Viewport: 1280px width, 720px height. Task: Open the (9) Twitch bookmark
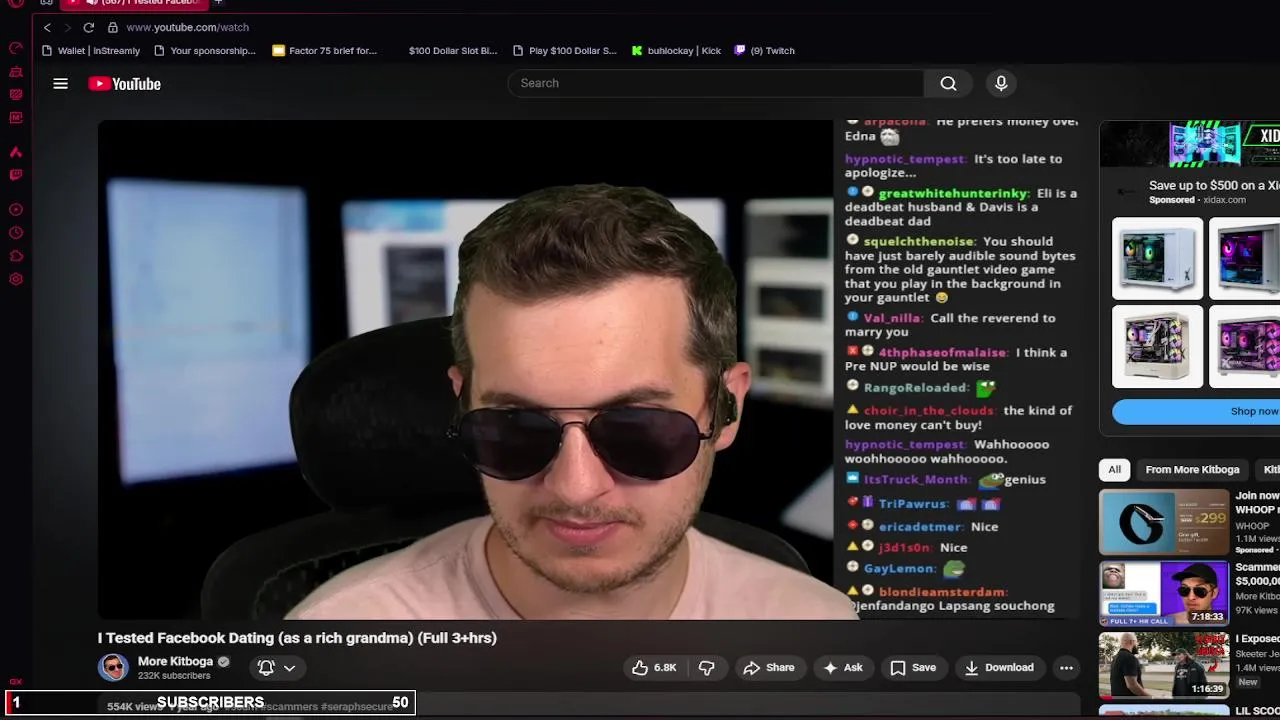click(765, 50)
